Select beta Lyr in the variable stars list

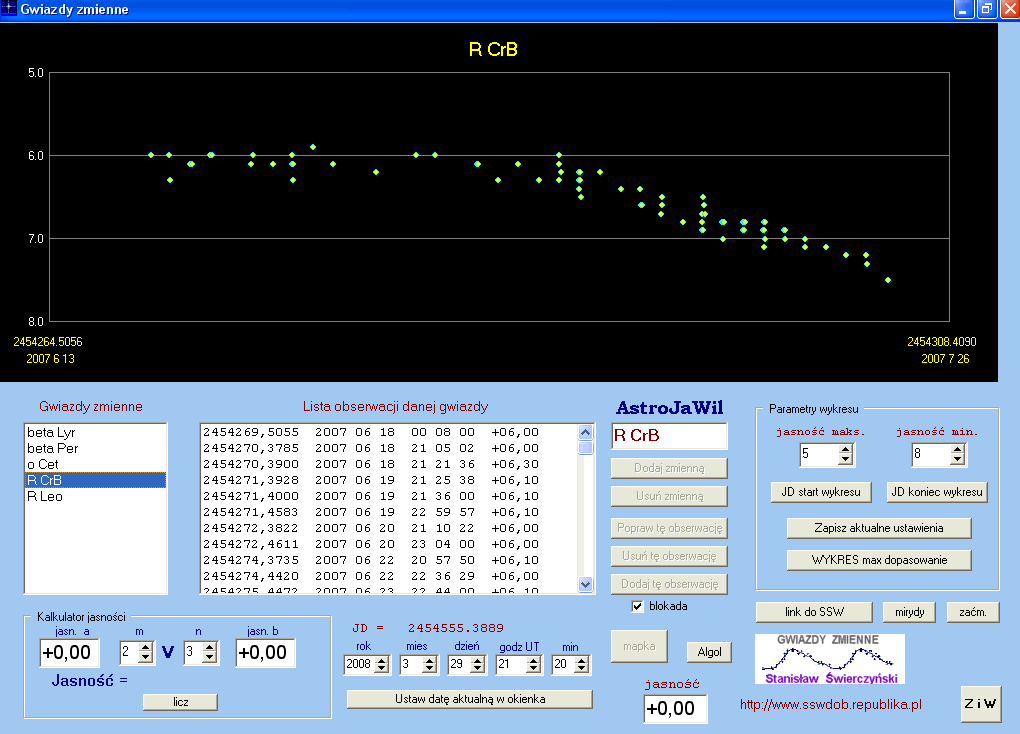[x=95, y=432]
